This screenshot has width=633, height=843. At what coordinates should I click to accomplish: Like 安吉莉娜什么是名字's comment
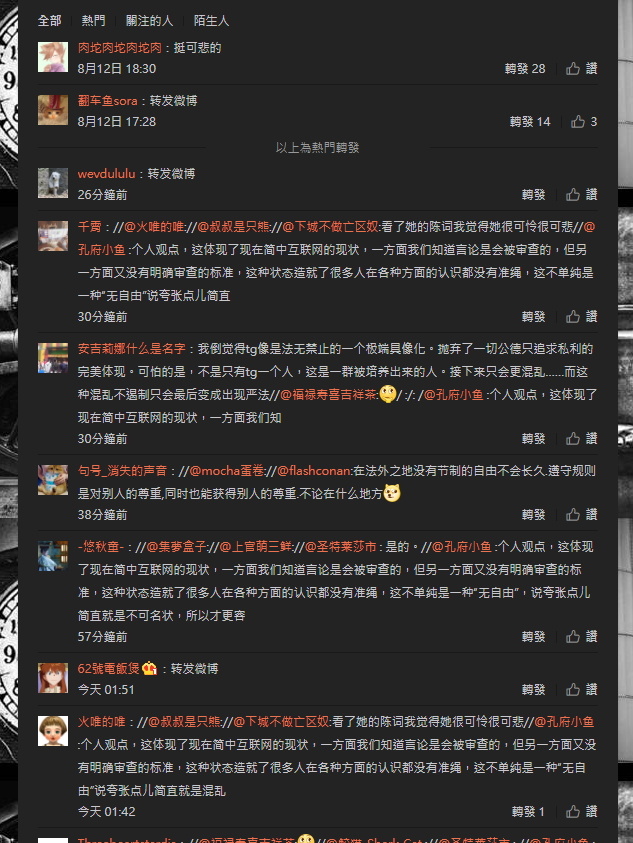point(581,438)
